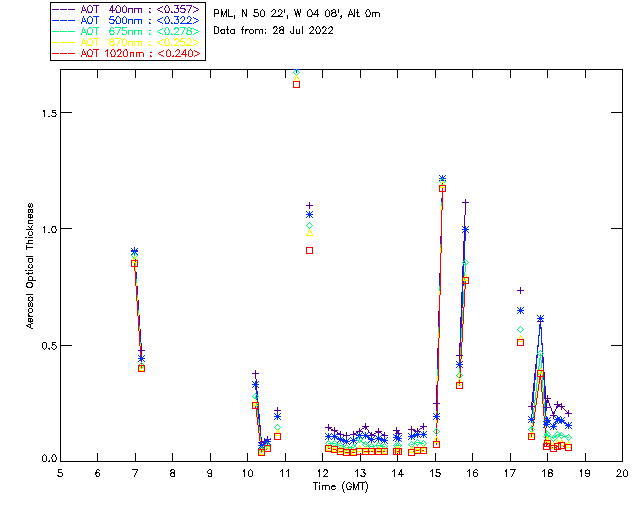Click the 20 tick on the time axis
640x512 pixels.
(x=622, y=472)
